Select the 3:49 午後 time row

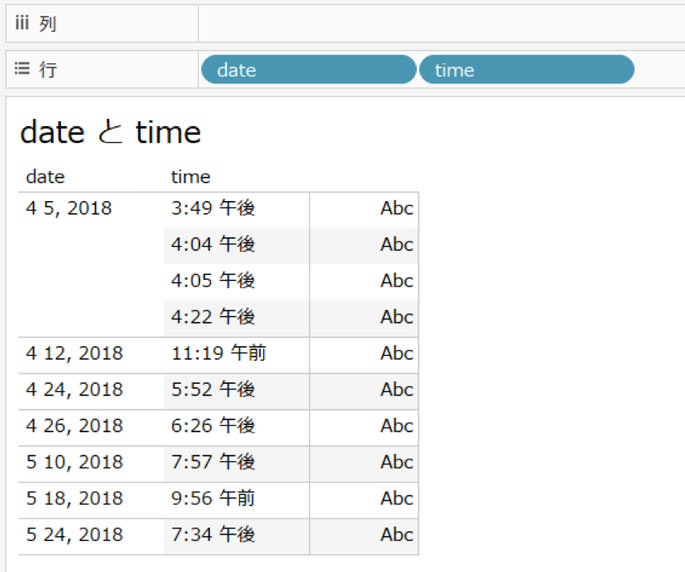pos(213,209)
